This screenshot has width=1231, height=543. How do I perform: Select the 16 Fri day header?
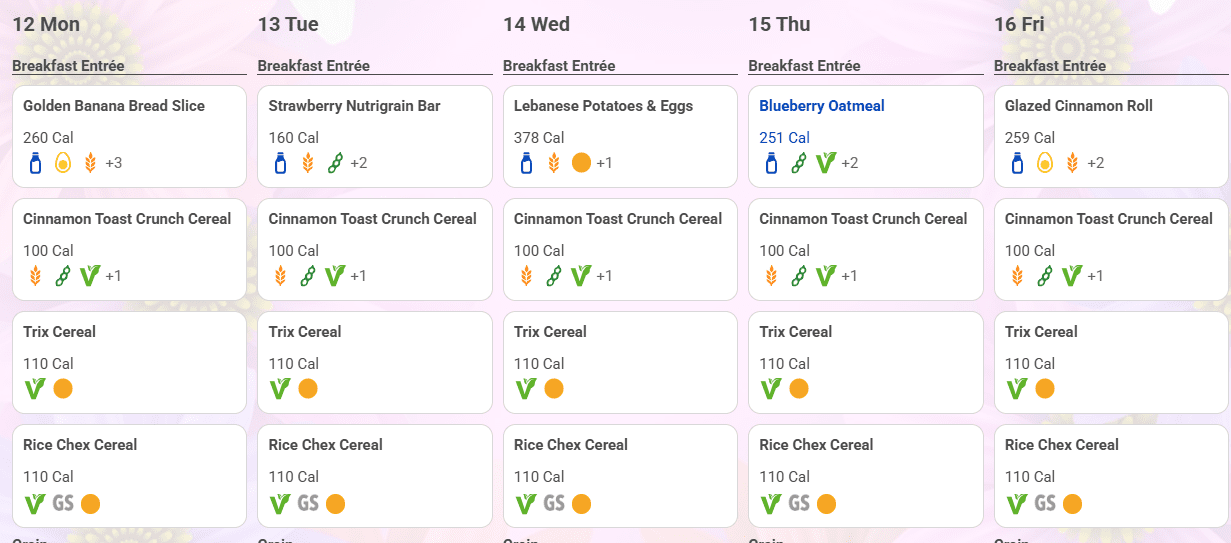pyautogui.click(x=1019, y=24)
